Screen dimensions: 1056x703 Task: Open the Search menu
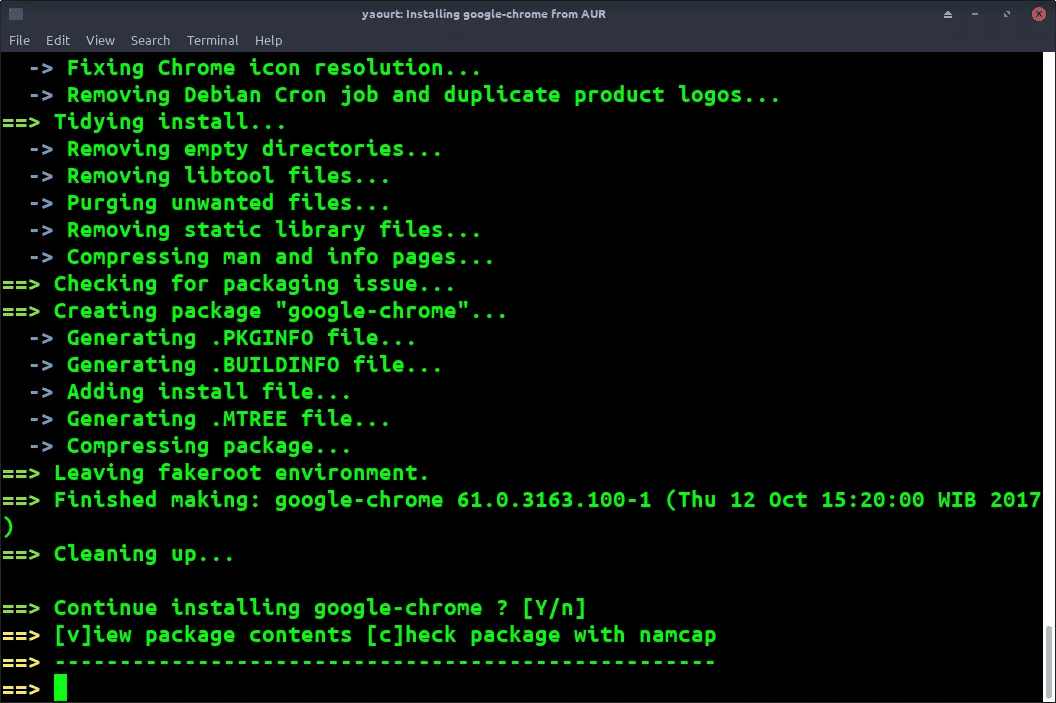tap(150, 40)
